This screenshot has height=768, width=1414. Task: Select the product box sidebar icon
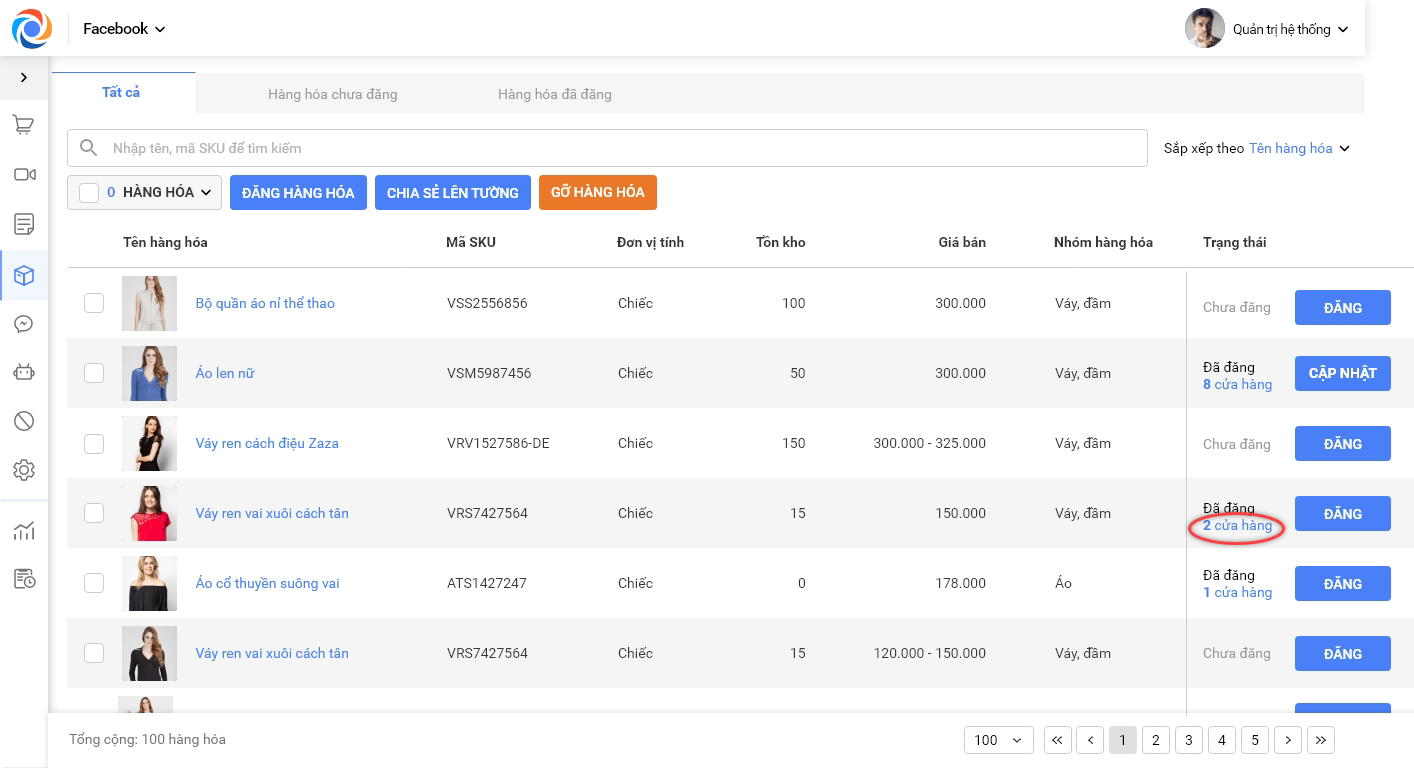(24, 275)
